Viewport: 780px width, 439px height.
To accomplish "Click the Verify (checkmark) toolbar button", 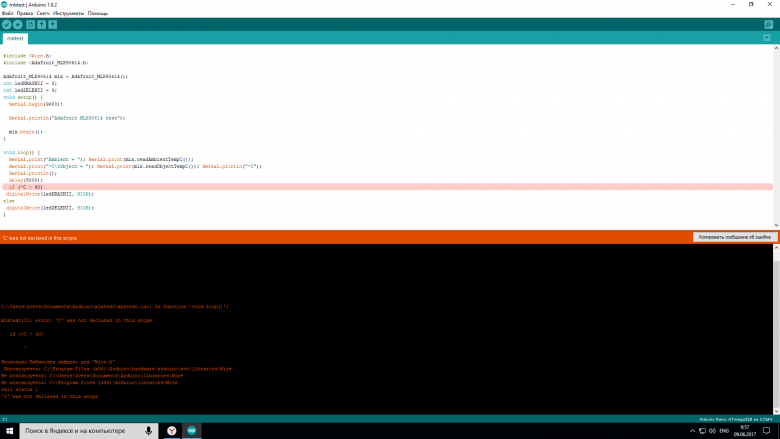I will (6, 24).
